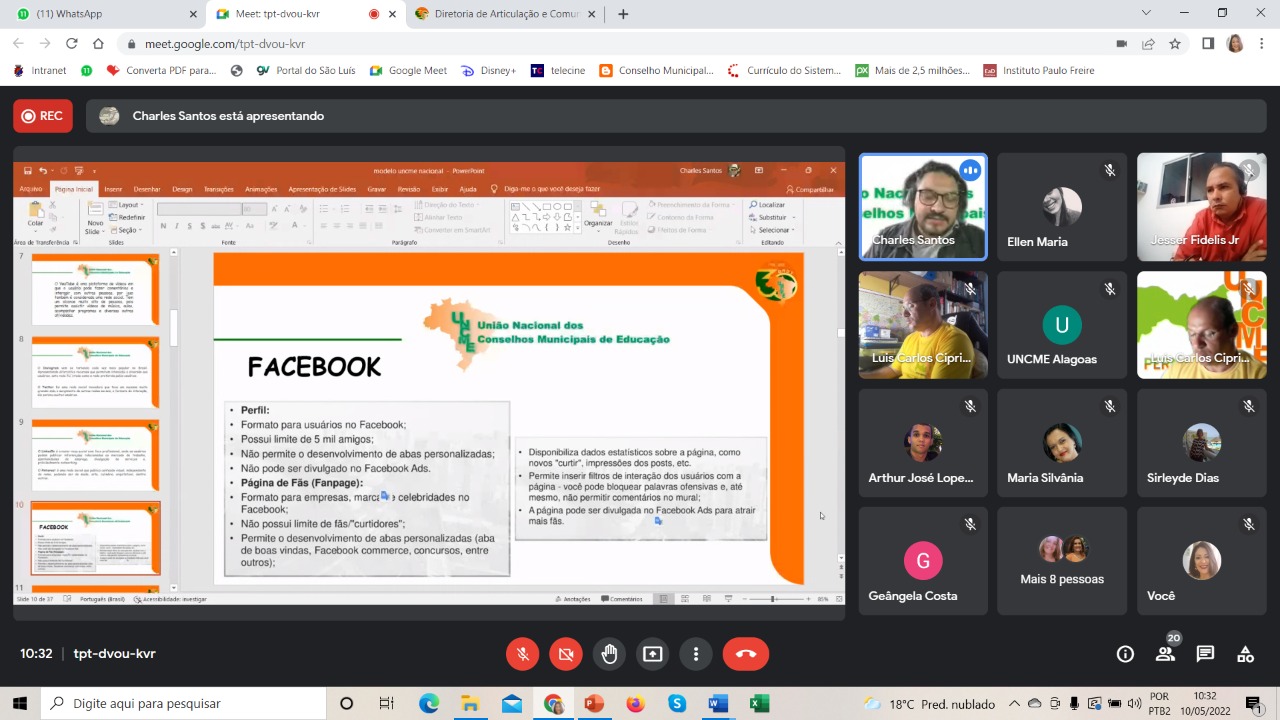Open the activities icon
The image size is (1280, 720).
coord(1245,654)
